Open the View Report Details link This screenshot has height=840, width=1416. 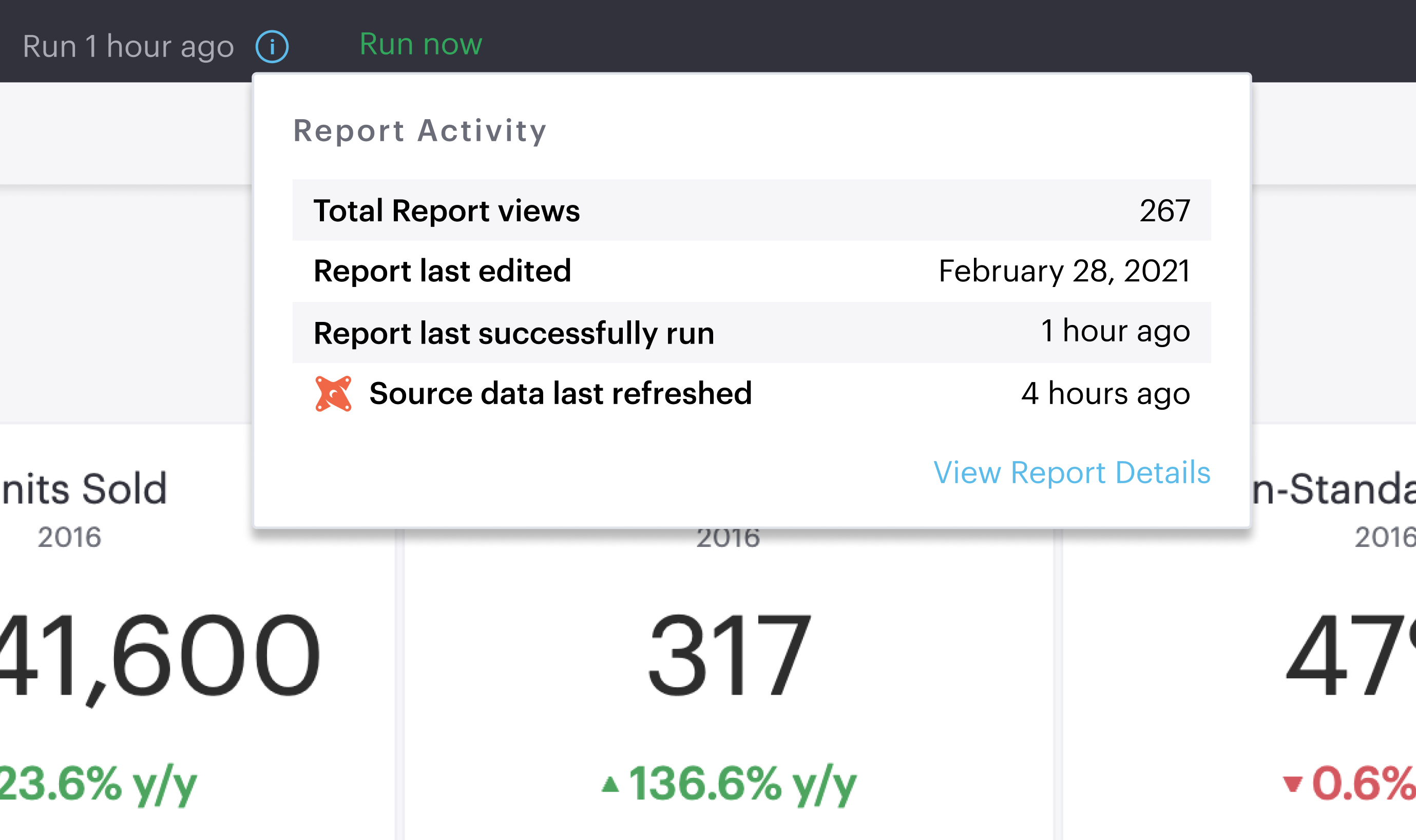pos(1072,473)
